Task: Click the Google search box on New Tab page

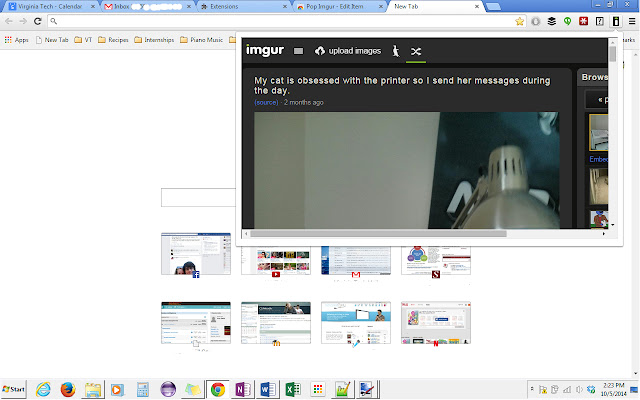Action: pos(198,198)
